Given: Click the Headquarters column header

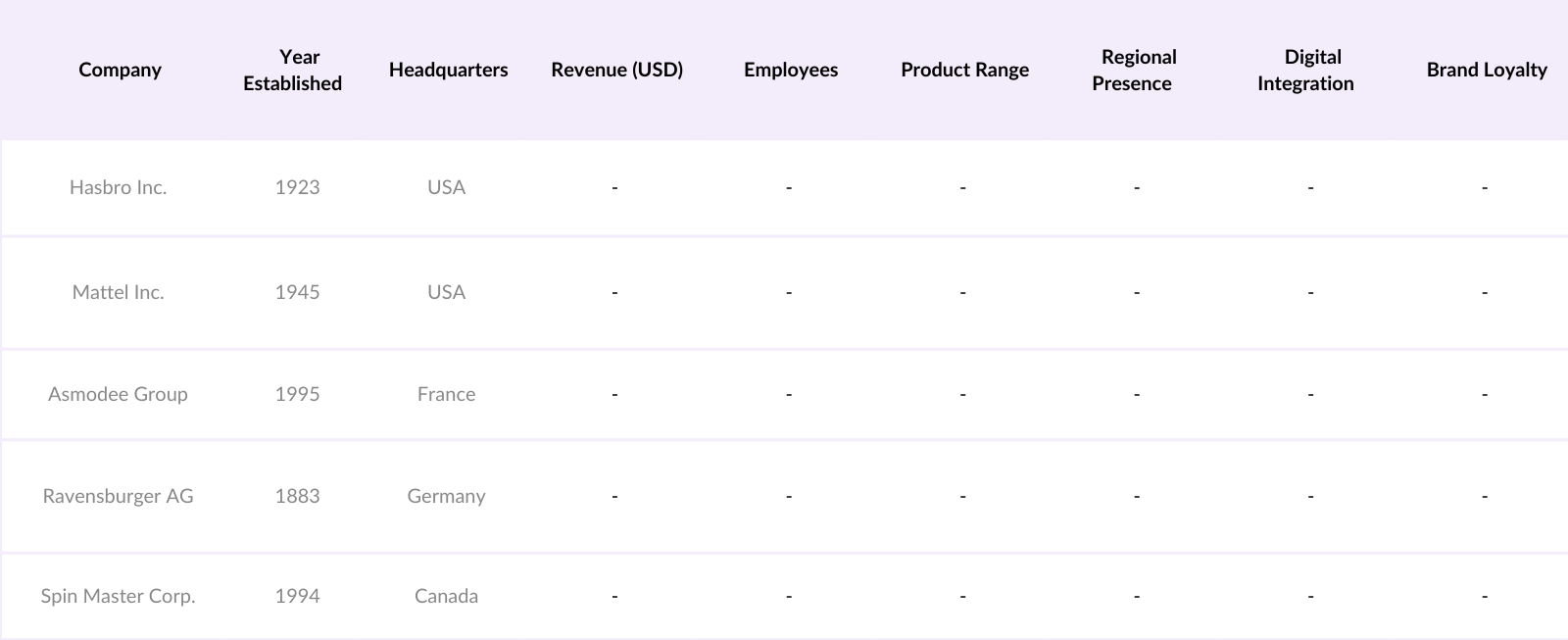Looking at the screenshot, I should coord(448,70).
